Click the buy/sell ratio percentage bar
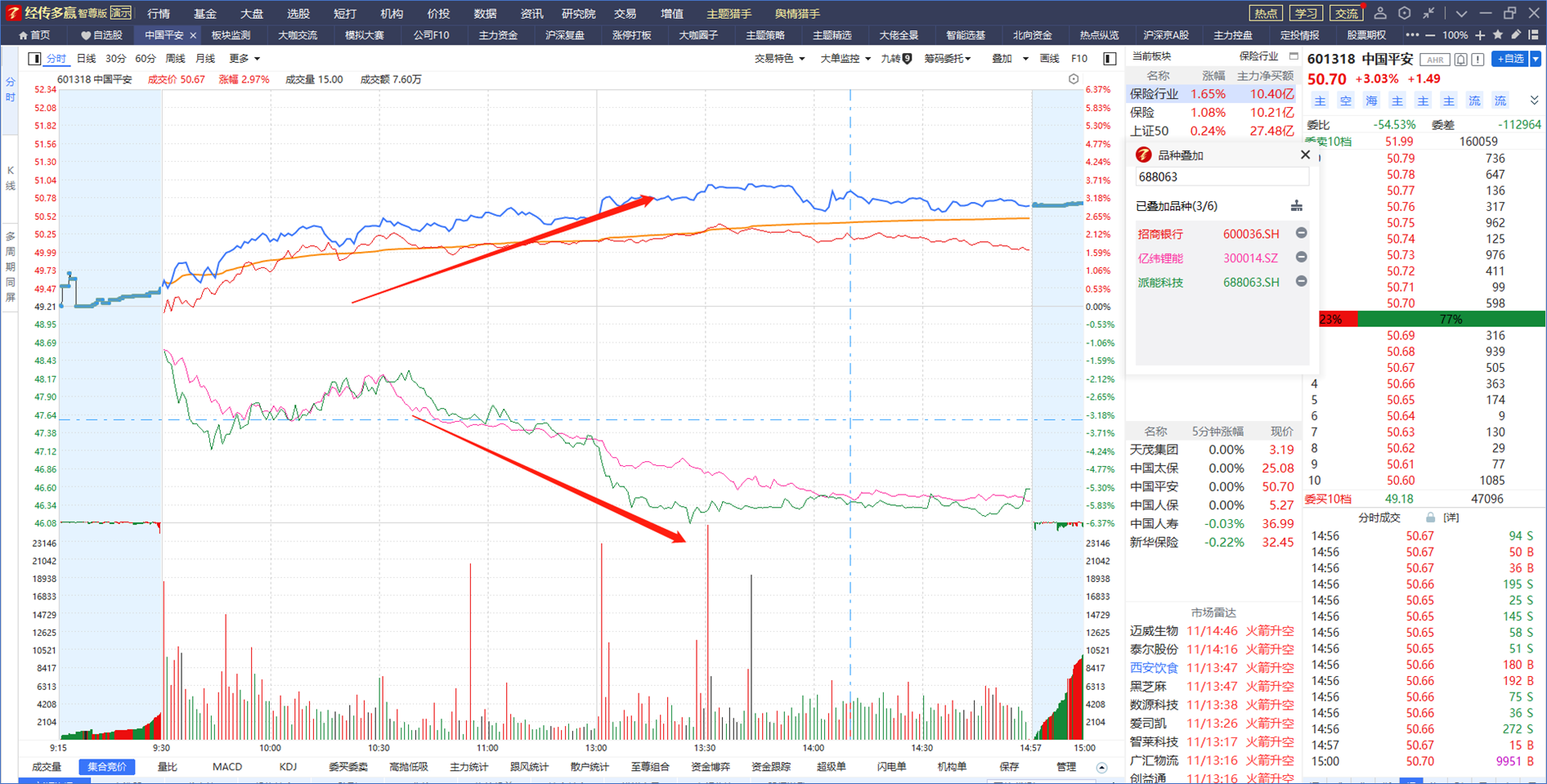Image resolution: width=1547 pixels, height=784 pixels. coord(1432,319)
